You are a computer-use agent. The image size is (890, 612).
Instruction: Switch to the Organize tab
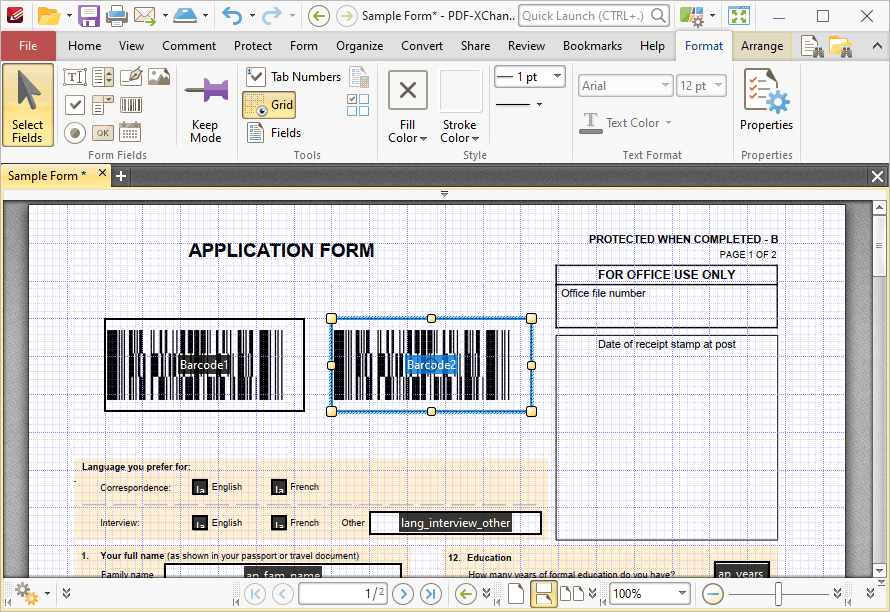point(359,46)
